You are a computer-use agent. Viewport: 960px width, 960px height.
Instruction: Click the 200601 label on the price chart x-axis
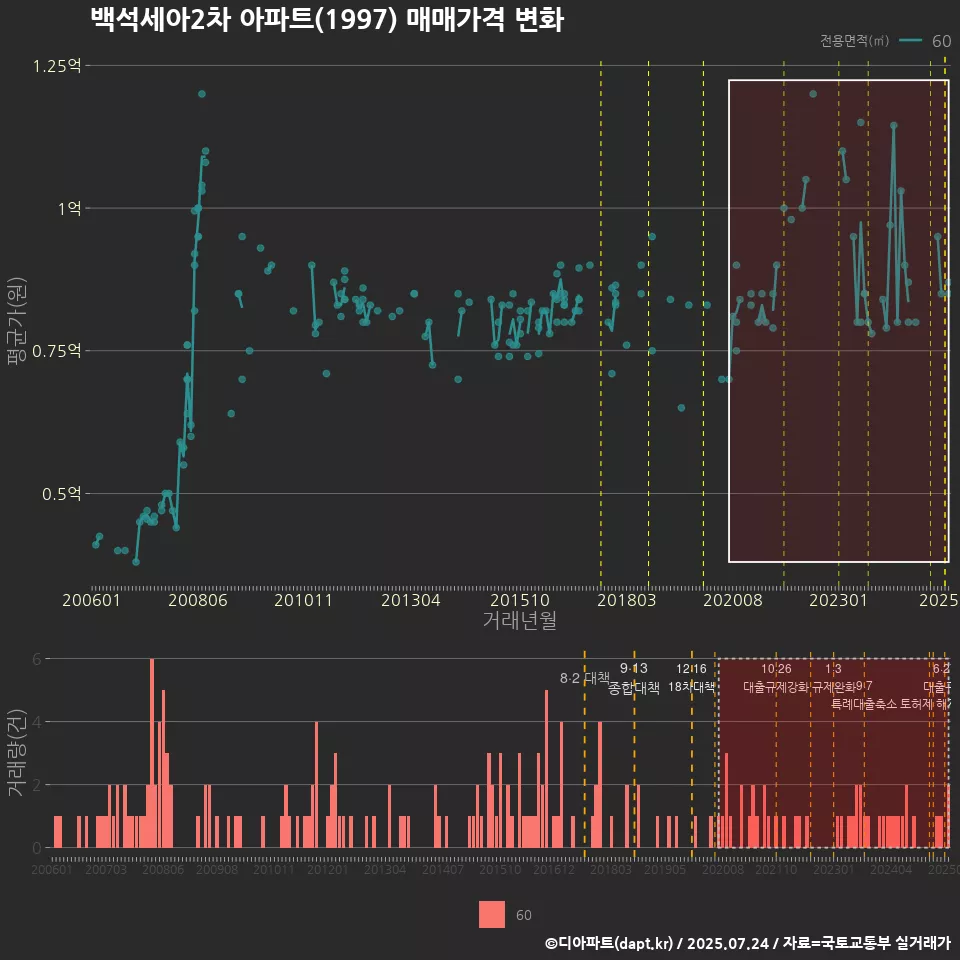91,600
